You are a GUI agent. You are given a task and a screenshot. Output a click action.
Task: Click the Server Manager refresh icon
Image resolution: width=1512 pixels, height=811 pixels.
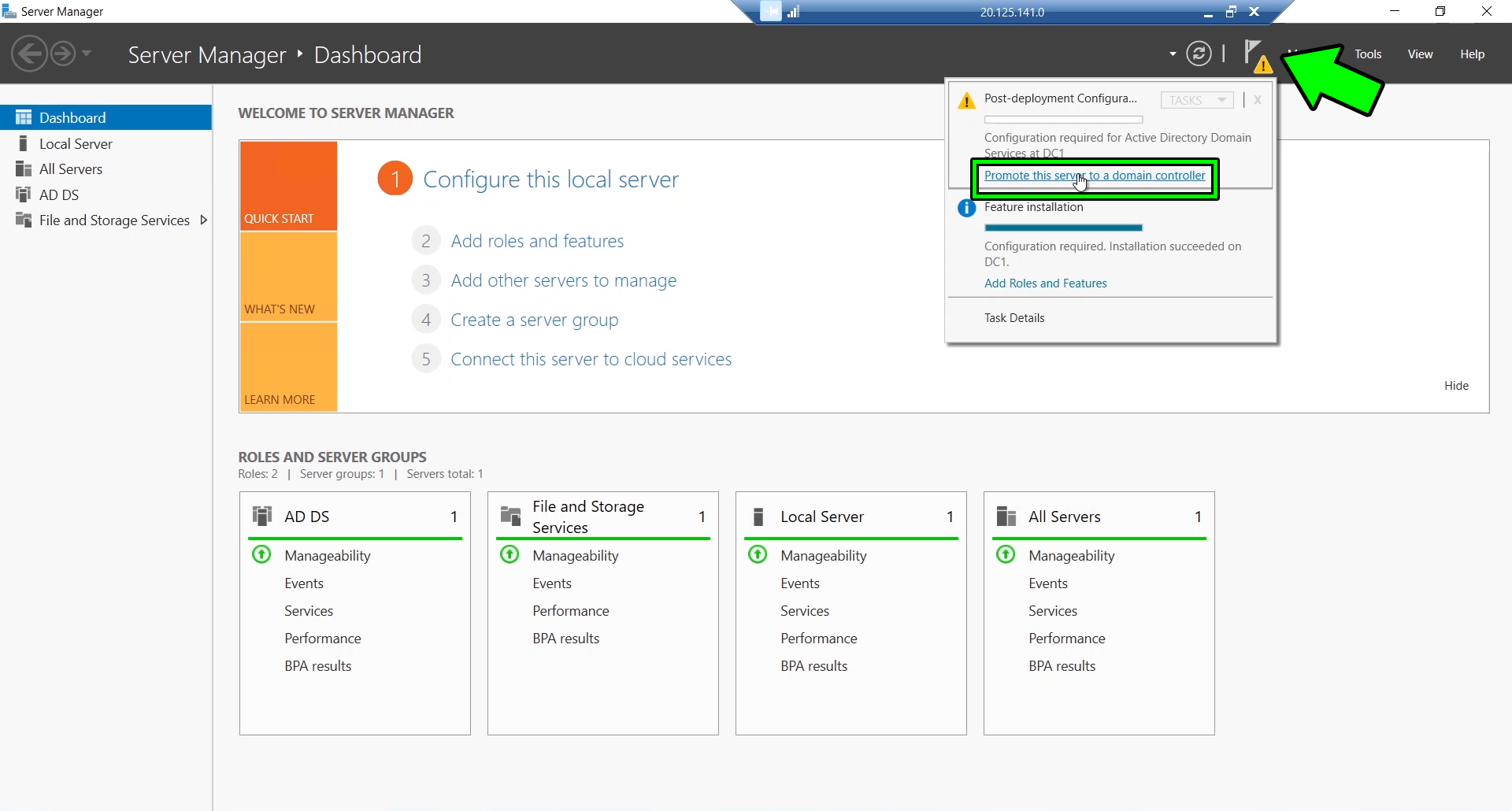point(1199,54)
